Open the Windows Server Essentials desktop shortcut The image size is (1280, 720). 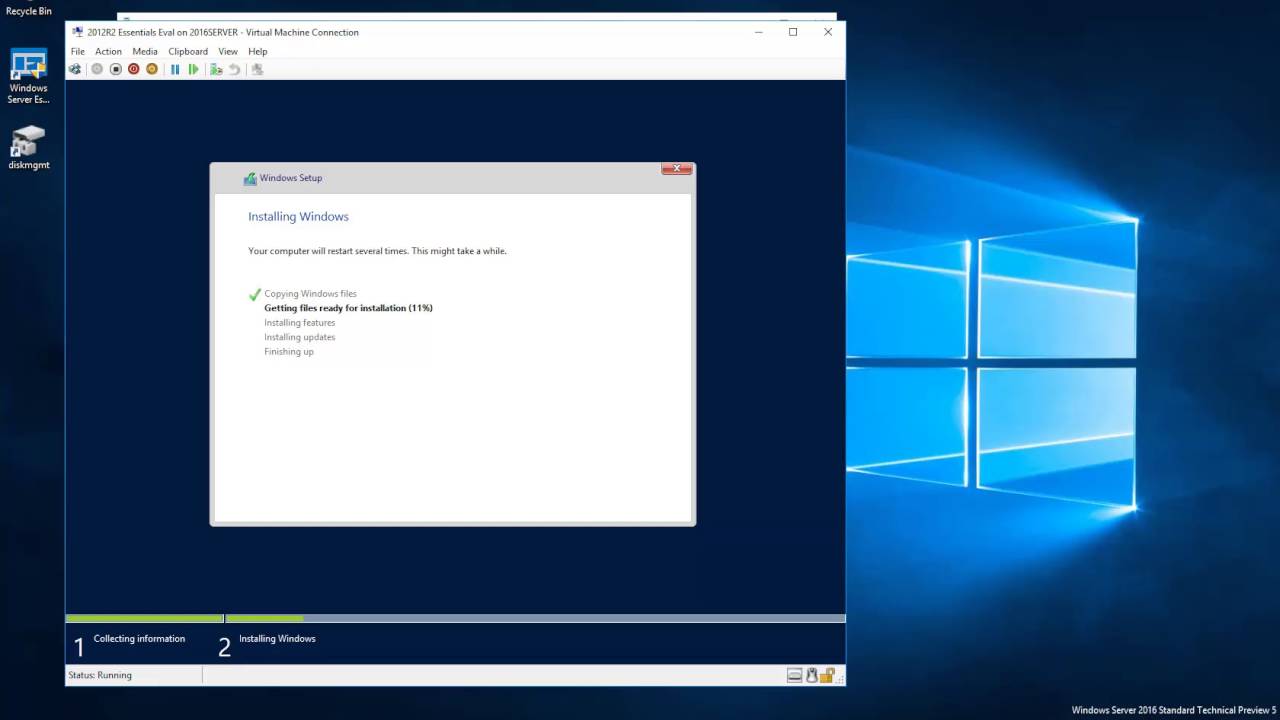coord(29,76)
